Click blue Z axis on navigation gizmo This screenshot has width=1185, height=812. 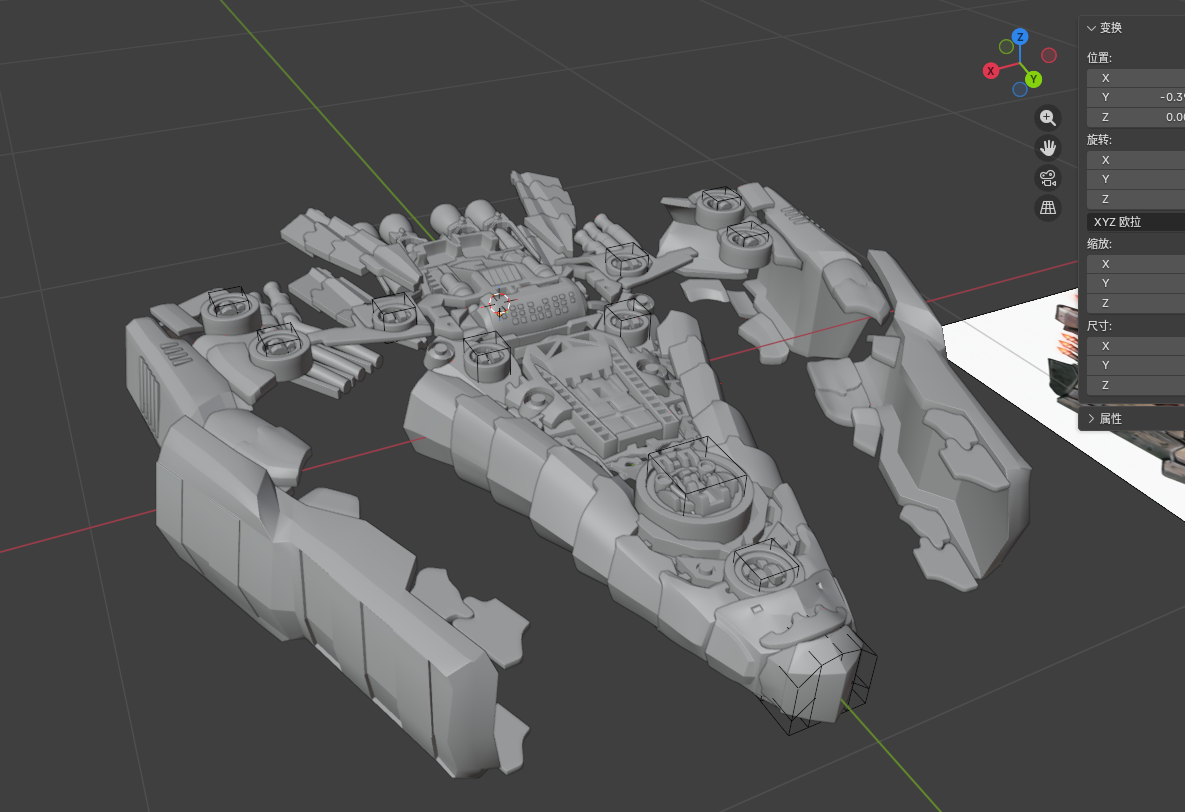[1020, 37]
